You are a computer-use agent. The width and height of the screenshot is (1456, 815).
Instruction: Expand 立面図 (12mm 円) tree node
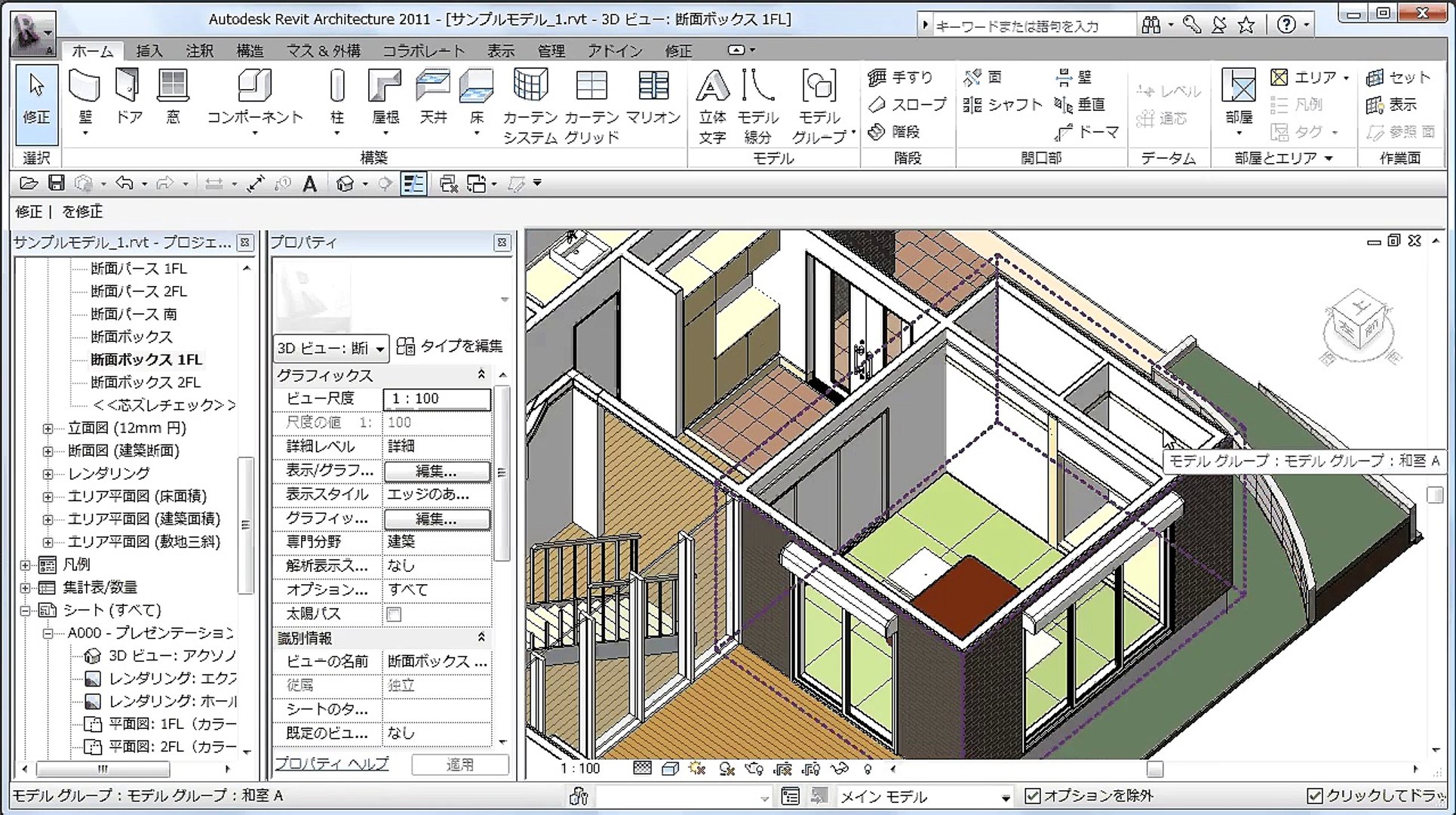(48, 429)
